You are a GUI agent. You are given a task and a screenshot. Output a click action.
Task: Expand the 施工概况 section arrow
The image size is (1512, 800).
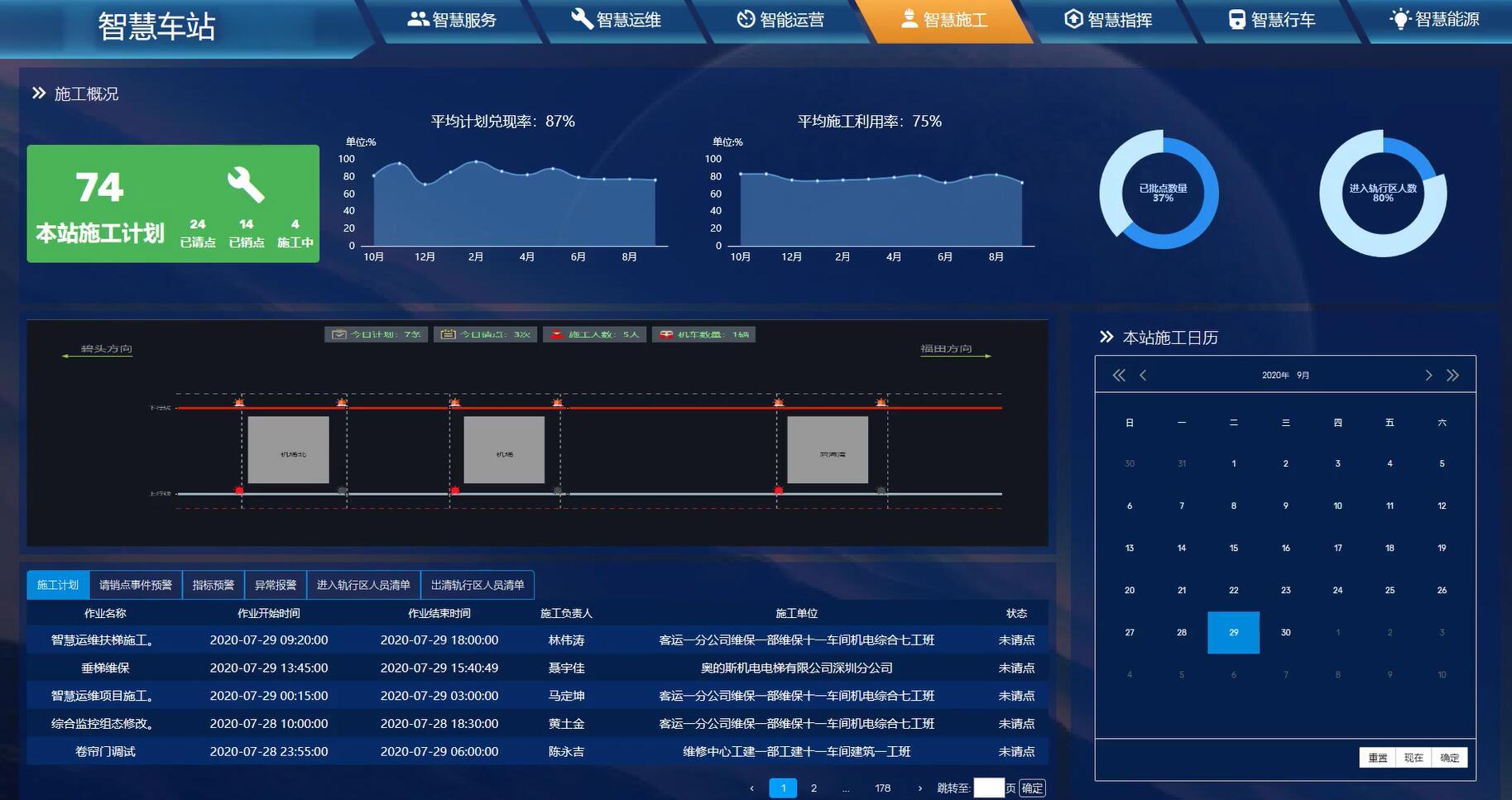[x=38, y=93]
